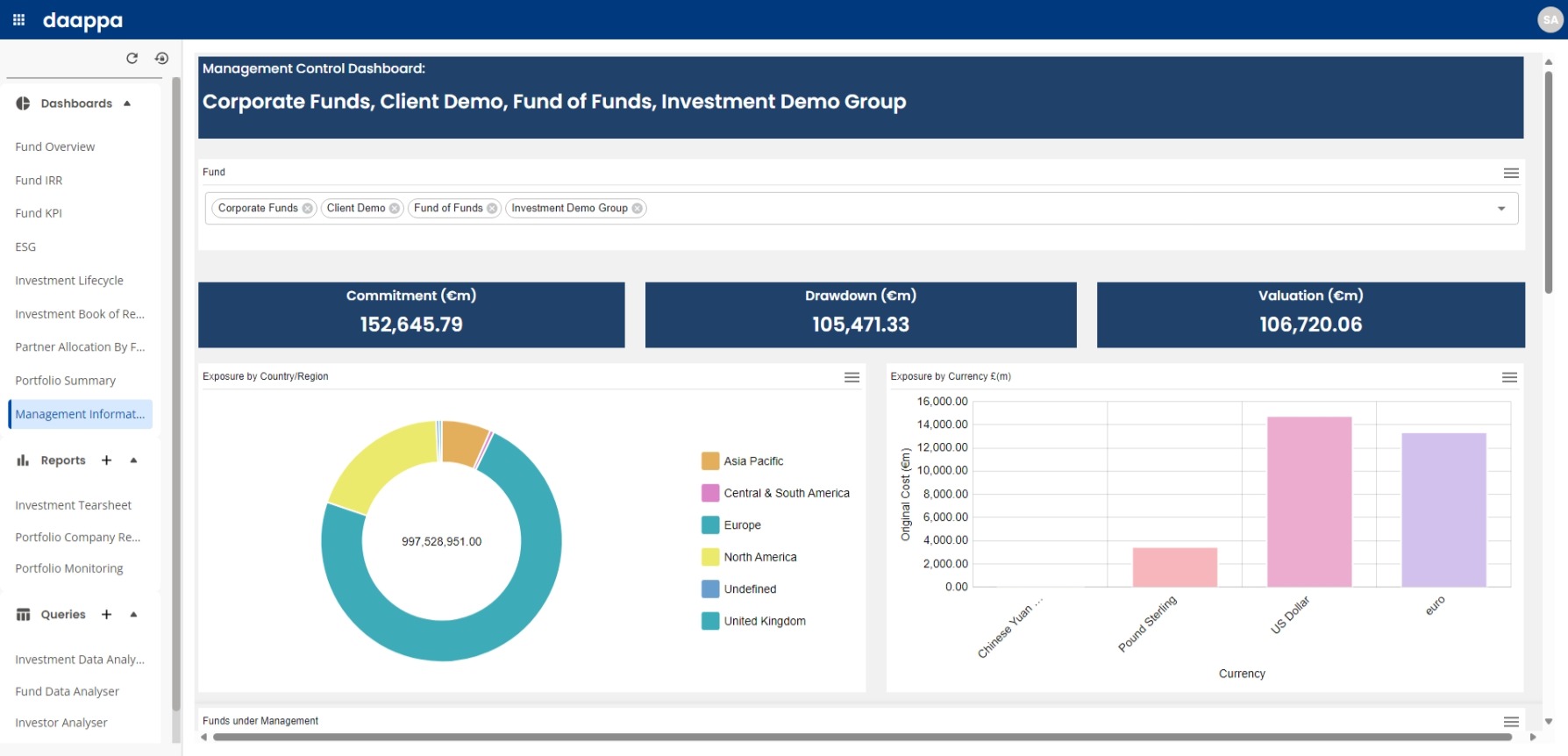Toggle United Kingdom legend swatch
Screen dimensions: 1568x756
(x=710, y=621)
